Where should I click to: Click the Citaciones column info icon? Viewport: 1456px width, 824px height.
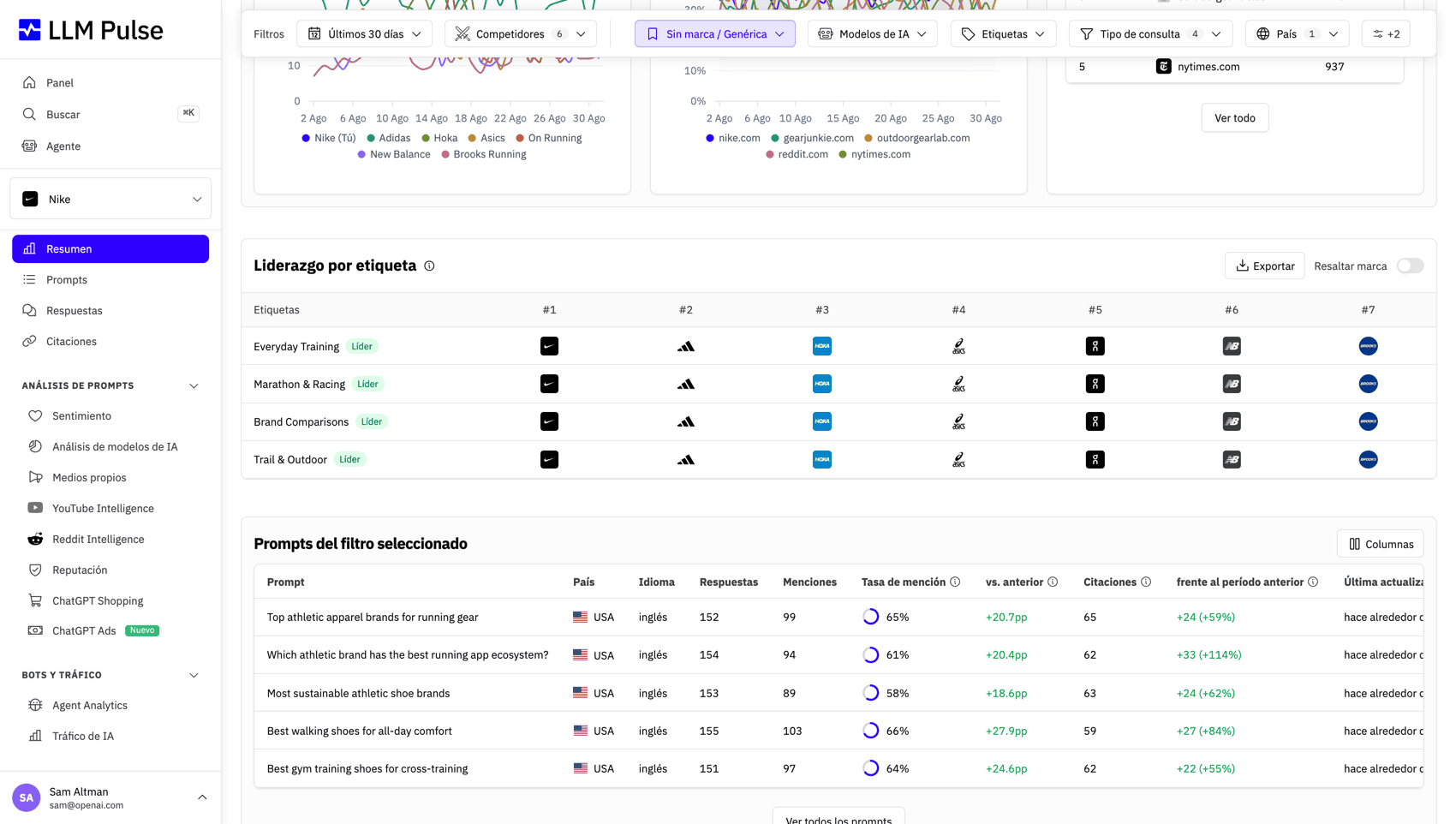click(x=1146, y=582)
